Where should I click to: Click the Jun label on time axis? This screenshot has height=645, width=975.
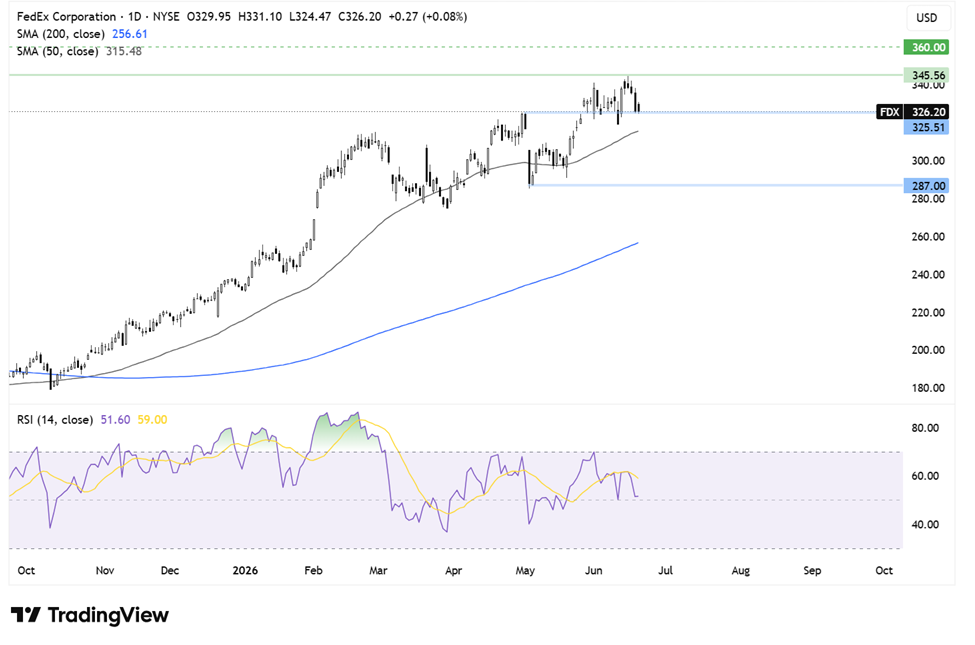(x=594, y=570)
